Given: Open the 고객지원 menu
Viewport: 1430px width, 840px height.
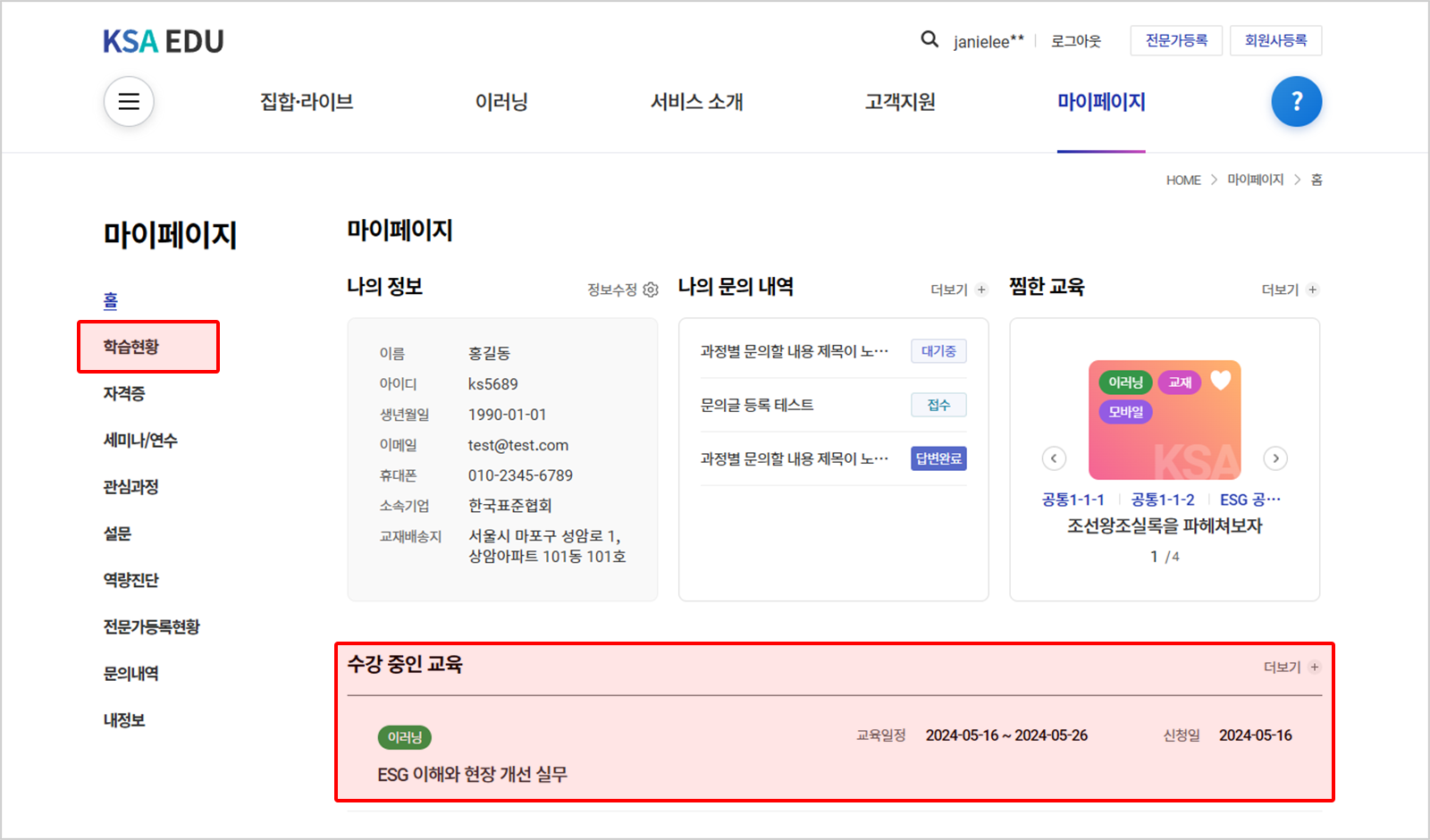Looking at the screenshot, I should [900, 102].
